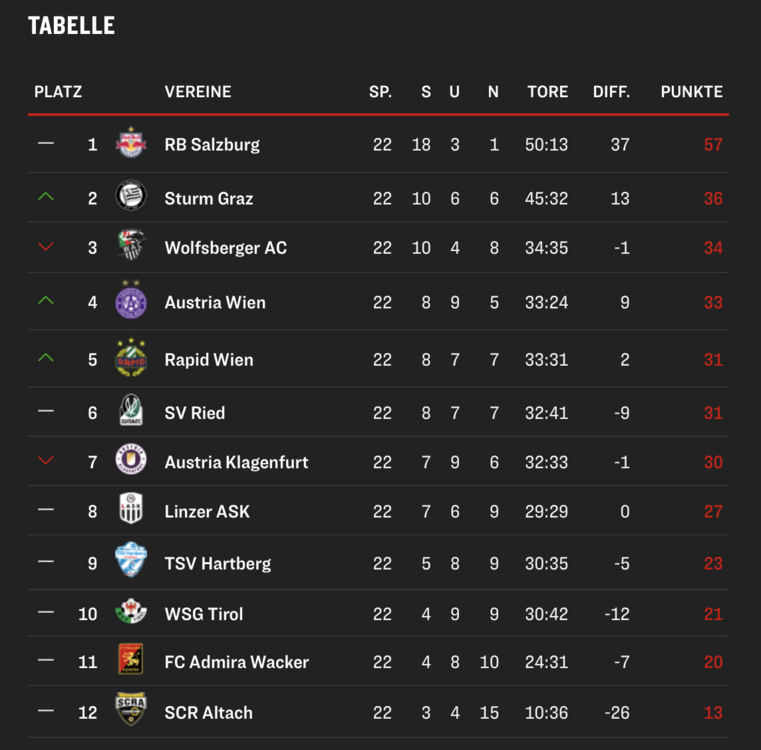Open the TSV Hartberg blue crest
Viewport: 761px width, 750px height.
coord(131,560)
